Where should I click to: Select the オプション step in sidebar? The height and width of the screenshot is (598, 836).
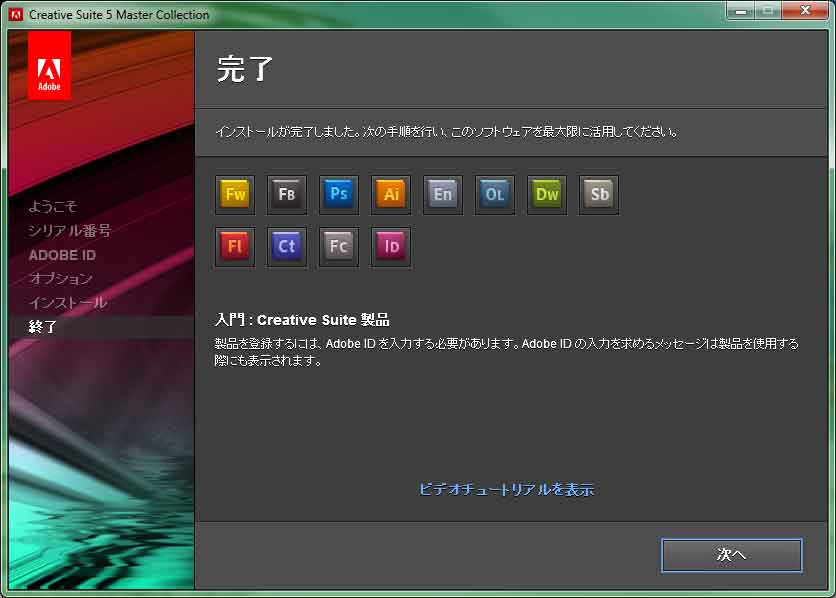click(60, 278)
